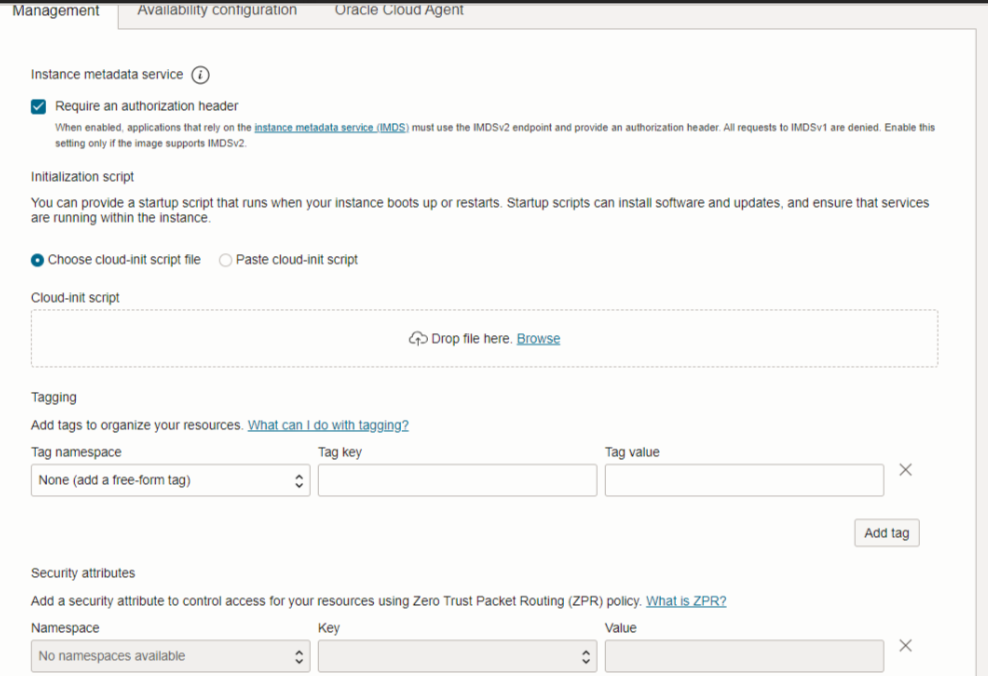This screenshot has height=676, width=988.
Task: Switch to the Management tab
Action: click(56, 11)
